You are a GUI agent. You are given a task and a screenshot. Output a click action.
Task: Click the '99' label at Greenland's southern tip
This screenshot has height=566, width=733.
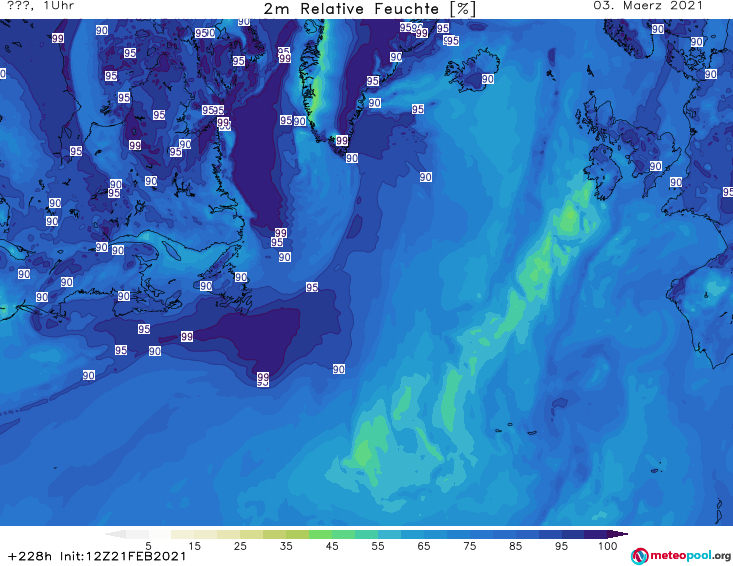coord(342,140)
